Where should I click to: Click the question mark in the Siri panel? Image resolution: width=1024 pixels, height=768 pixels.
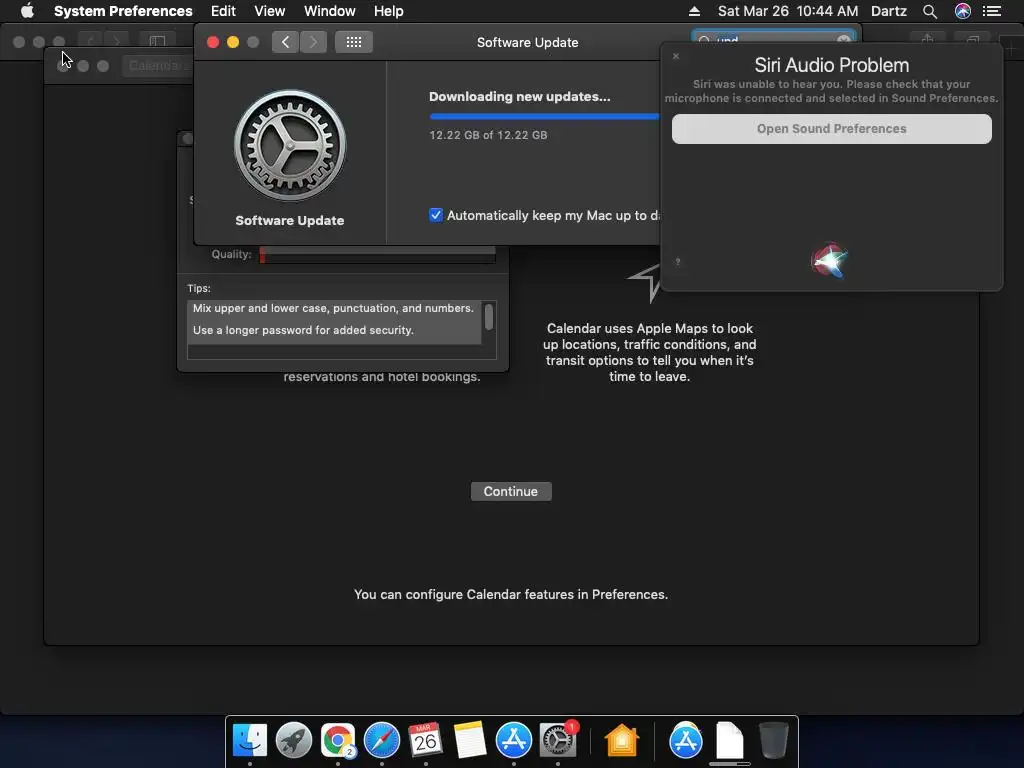click(x=678, y=262)
